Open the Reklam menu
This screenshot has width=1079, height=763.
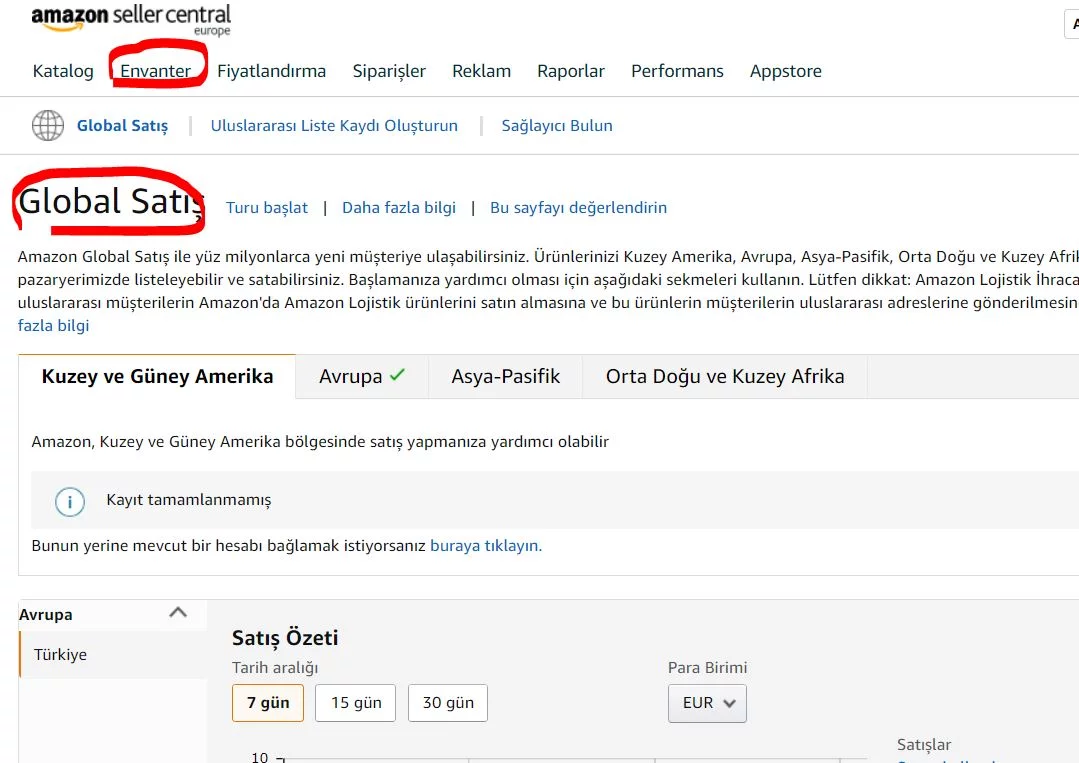click(481, 71)
